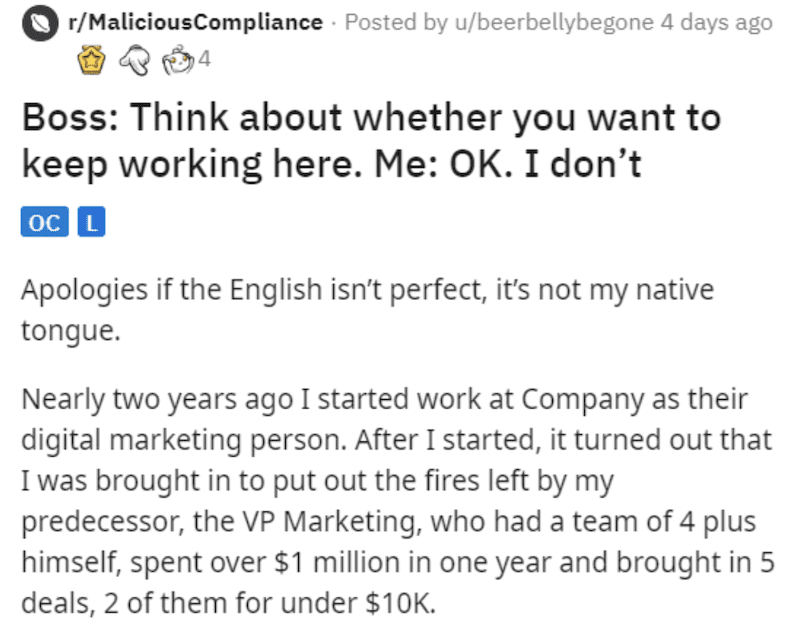800x634 pixels.
Task: Click the blue L flair tag
Action: [x=91, y=221]
